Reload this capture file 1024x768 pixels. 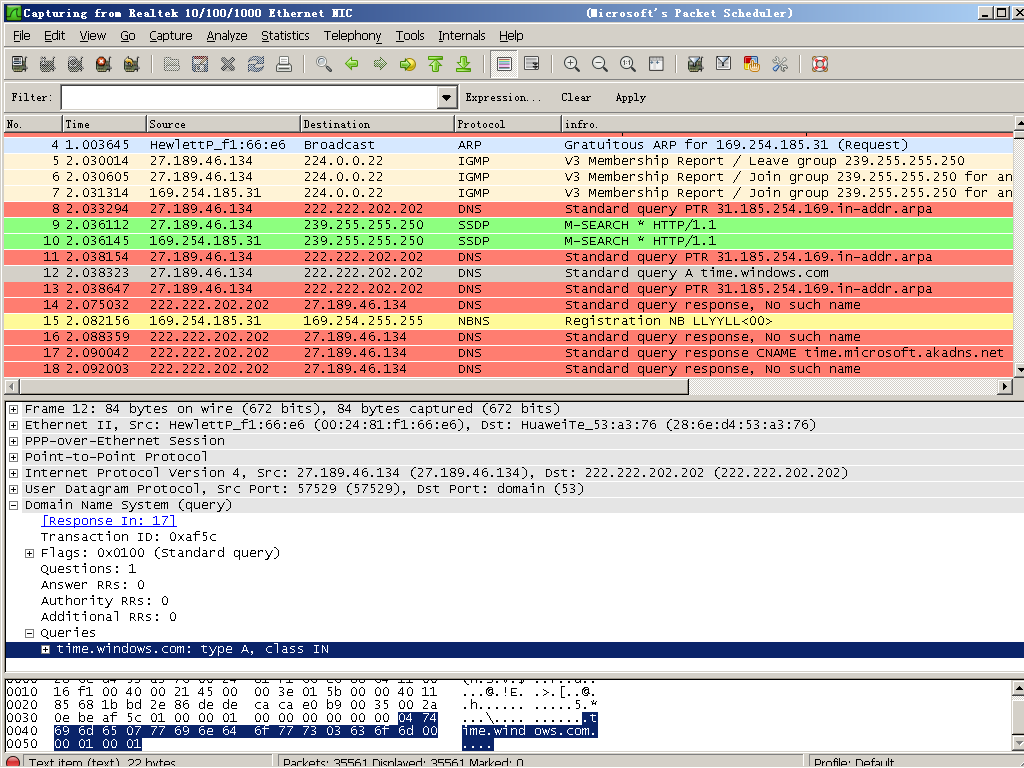point(256,64)
